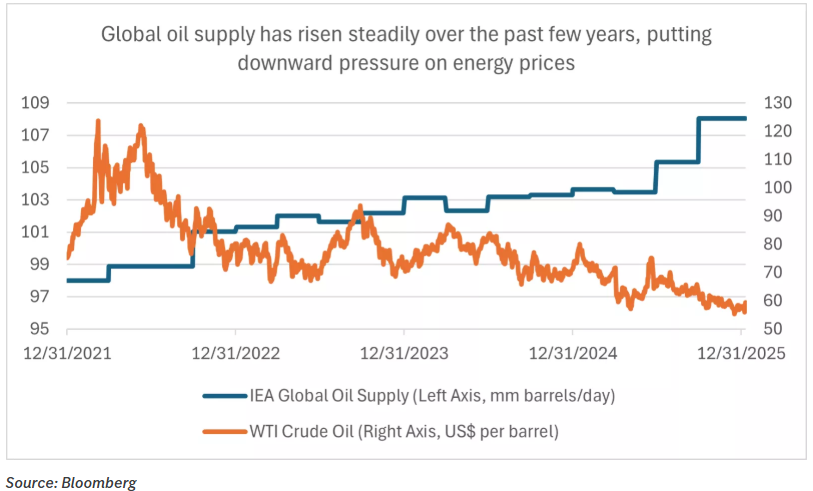Select the 100 right axis label
813x491 pixels.
pyautogui.click(x=777, y=188)
